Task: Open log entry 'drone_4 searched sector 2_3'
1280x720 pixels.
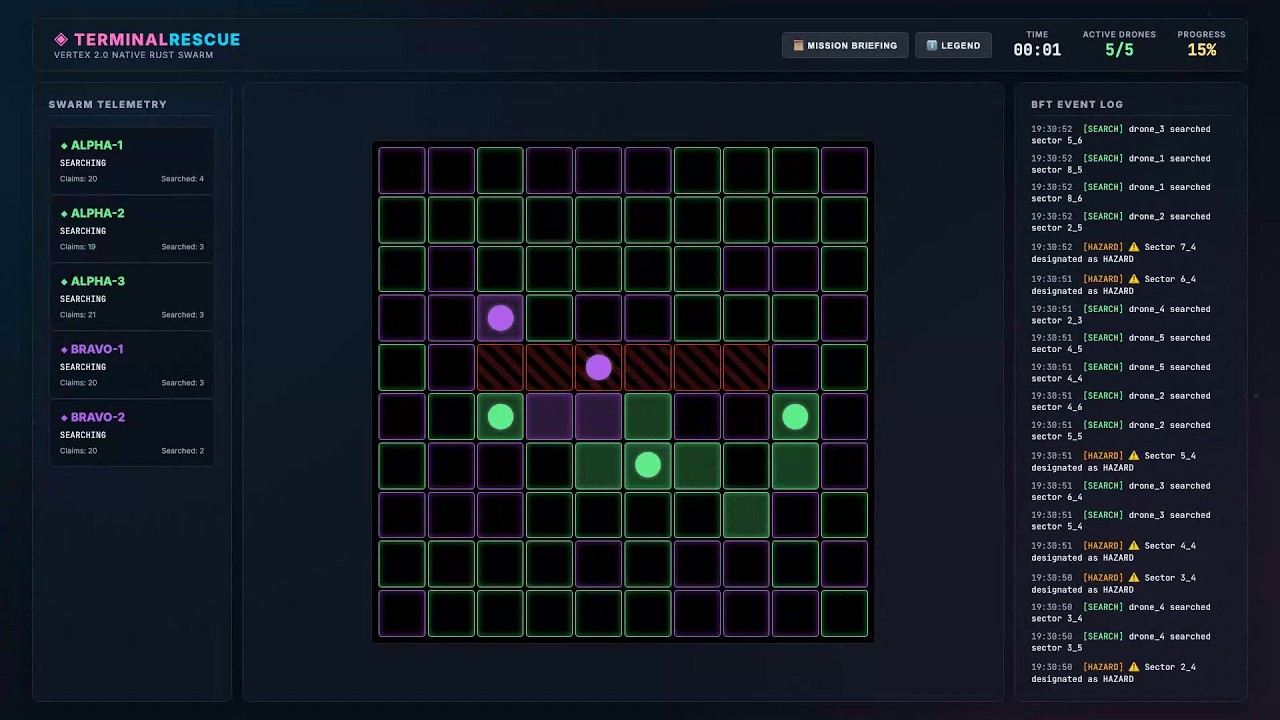Action: coord(1121,315)
